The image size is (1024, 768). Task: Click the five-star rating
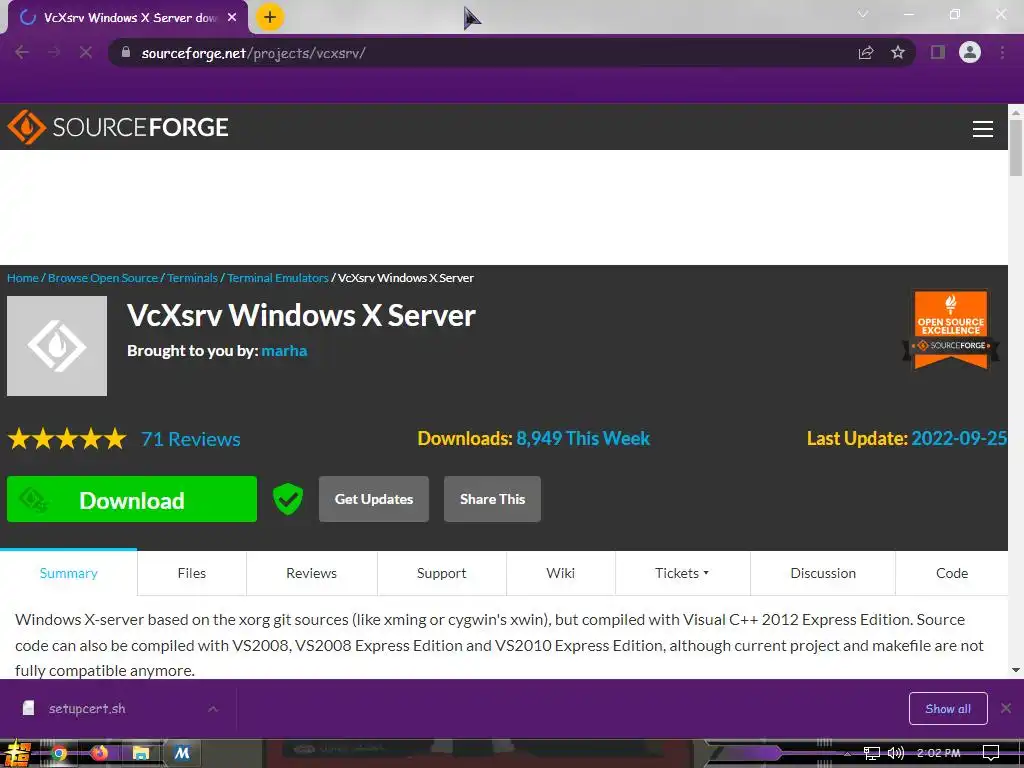(67, 439)
